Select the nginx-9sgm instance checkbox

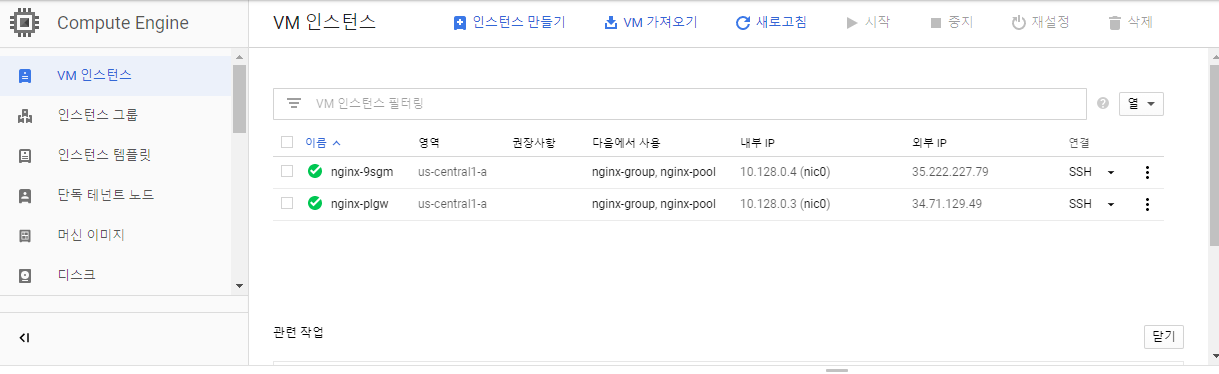click(x=287, y=172)
